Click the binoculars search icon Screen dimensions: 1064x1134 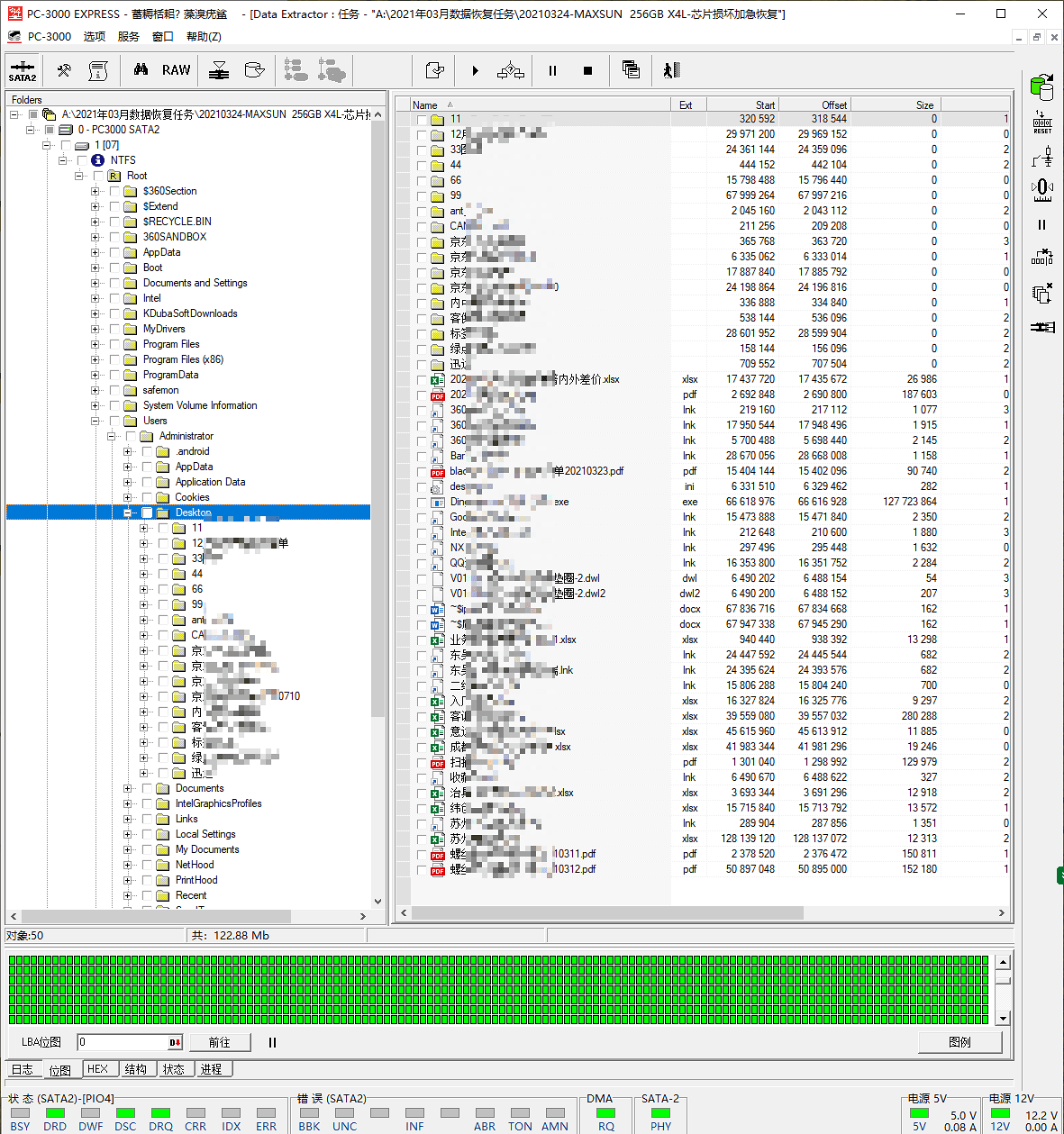tap(141, 69)
